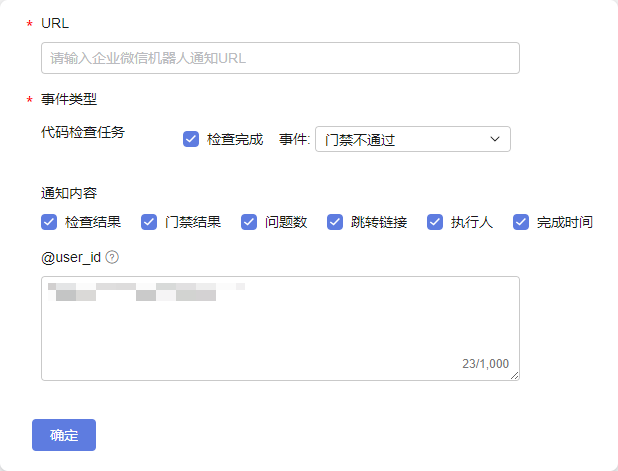Click the textarea resize handle corner
618x471 pixels.
click(x=515, y=376)
